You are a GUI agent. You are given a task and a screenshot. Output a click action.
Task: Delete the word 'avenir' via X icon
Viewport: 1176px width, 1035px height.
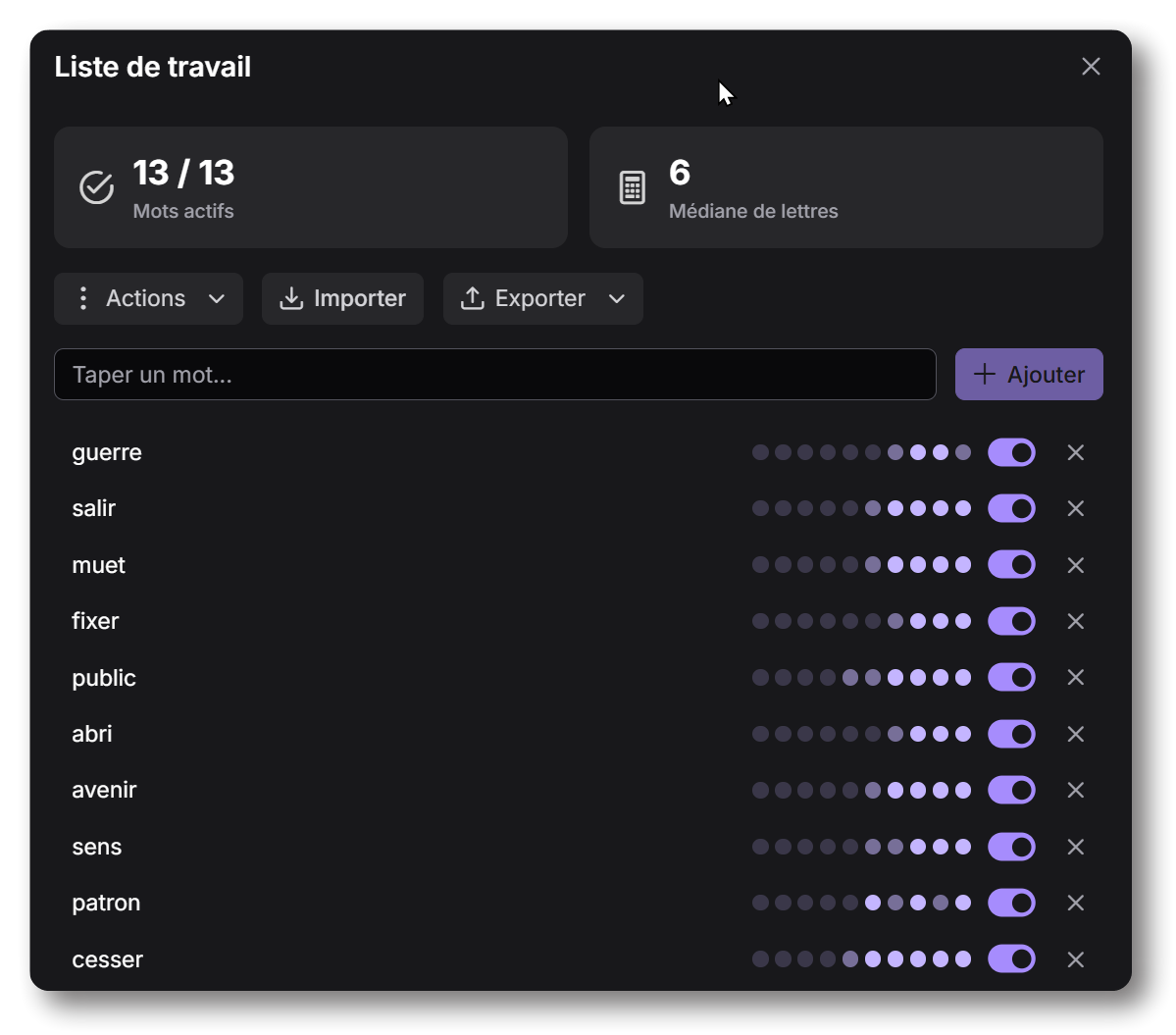(1076, 790)
